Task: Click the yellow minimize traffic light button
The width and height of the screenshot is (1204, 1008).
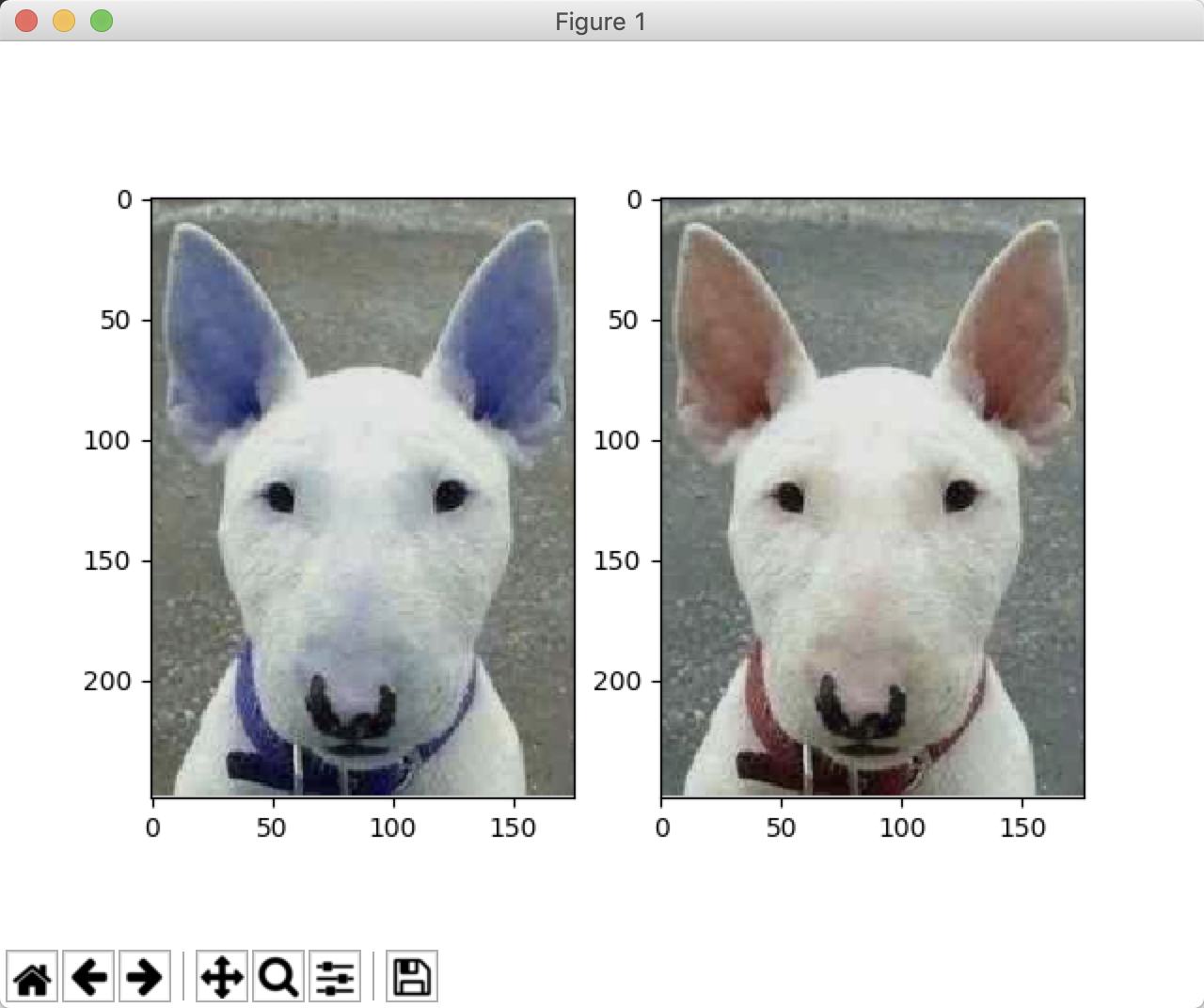Action: [x=64, y=20]
